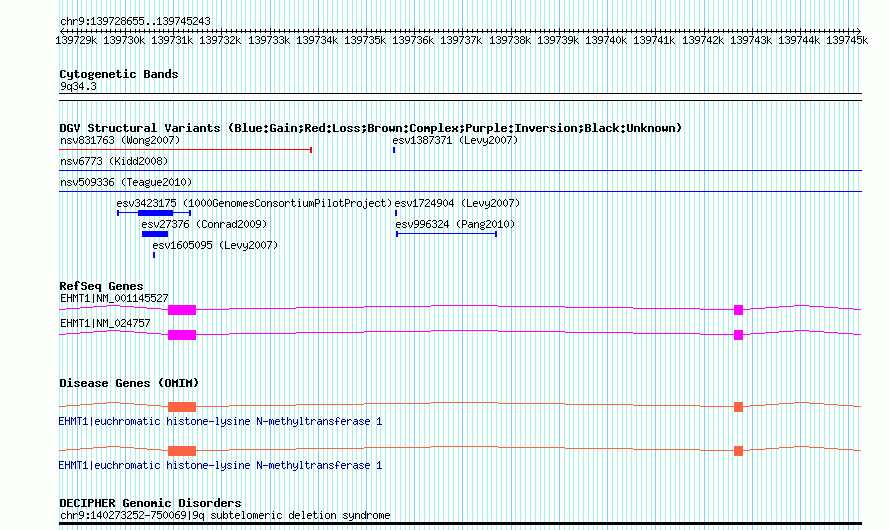Click the large orange exon in upper OMIM gene
Screen dimensions: 890x530
[182, 407]
